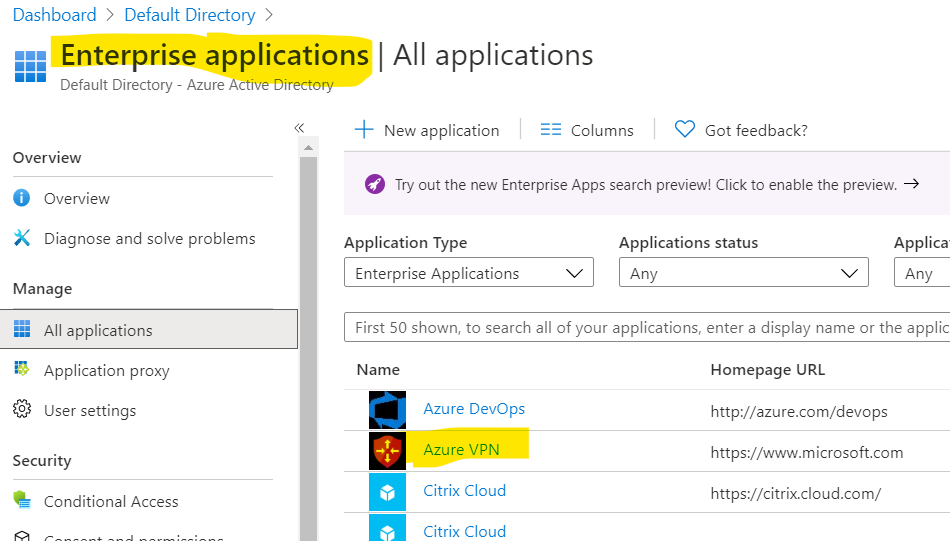The width and height of the screenshot is (950, 541).
Task: Click Got feedback? button
Action: pos(741,130)
